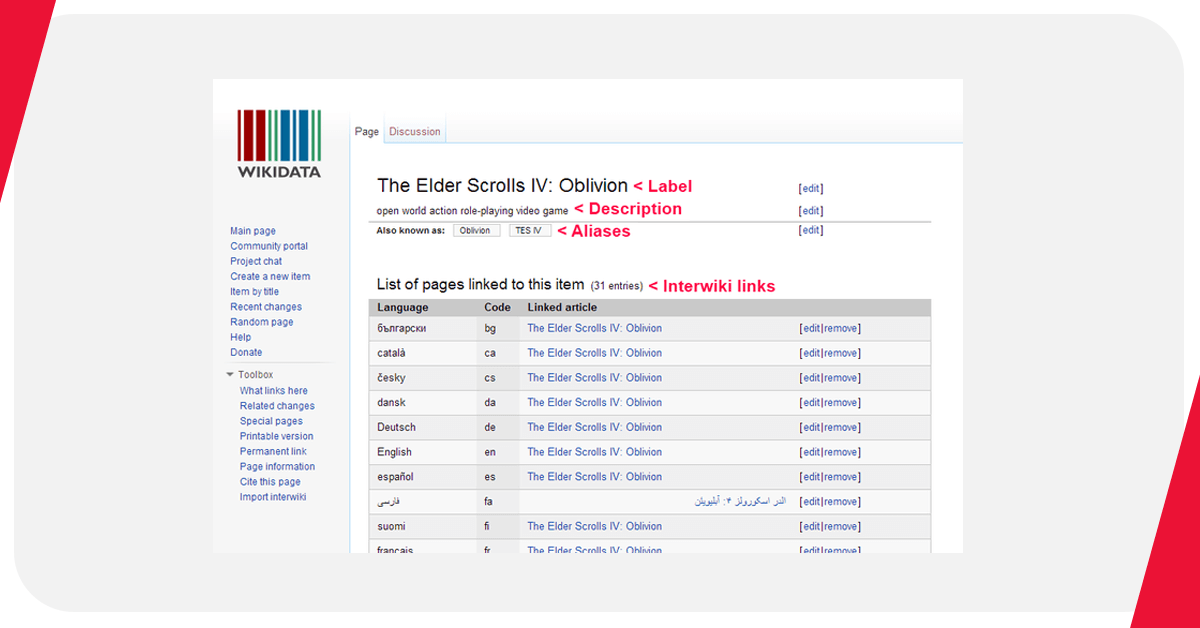View Recent changes
This screenshot has width=1200, height=628.
click(266, 307)
